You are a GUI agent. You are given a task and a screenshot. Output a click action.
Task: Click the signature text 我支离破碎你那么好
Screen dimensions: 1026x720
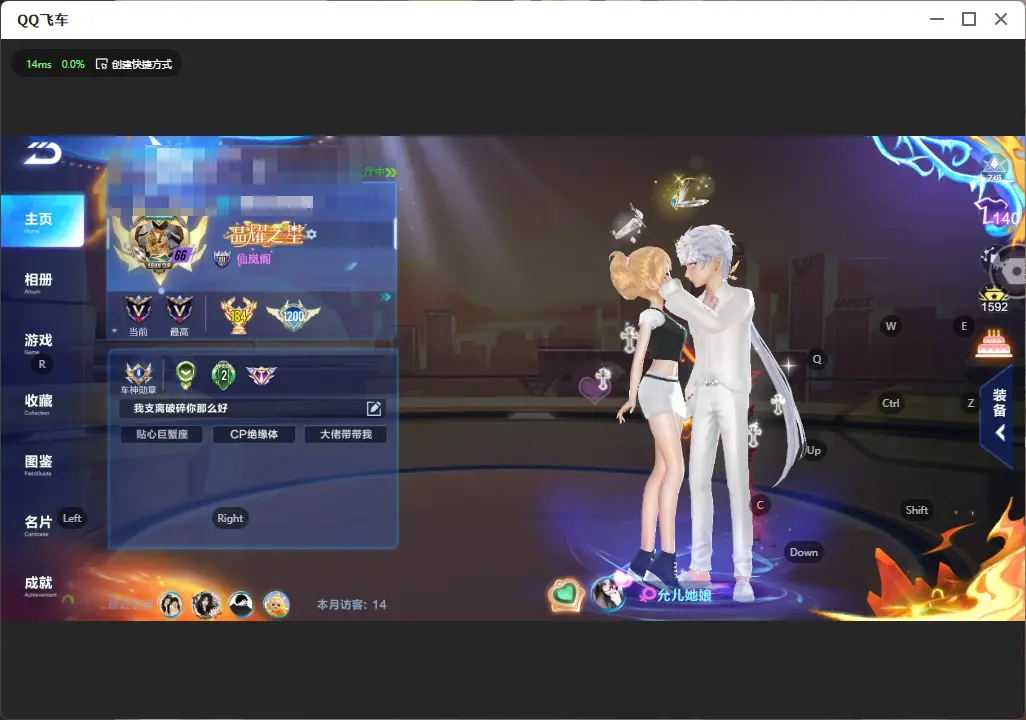point(181,408)
